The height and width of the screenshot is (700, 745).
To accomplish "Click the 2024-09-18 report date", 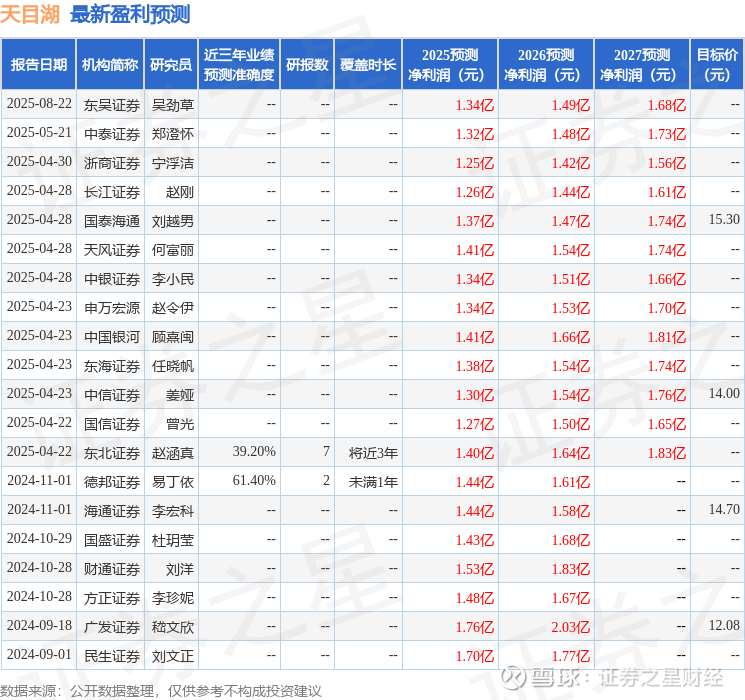I will click(39, 625).
